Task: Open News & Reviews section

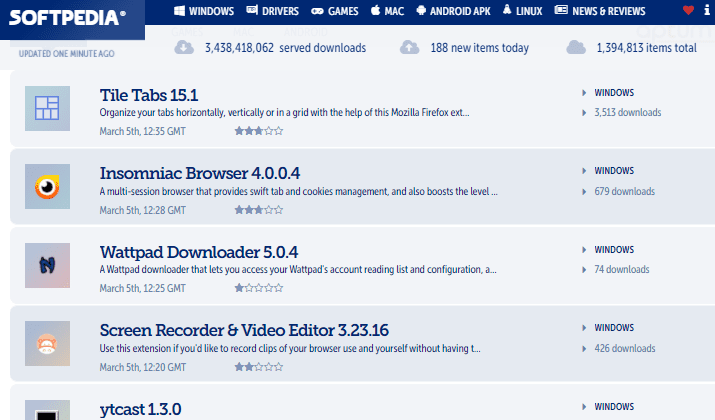Action: click(x=600, y=11)
